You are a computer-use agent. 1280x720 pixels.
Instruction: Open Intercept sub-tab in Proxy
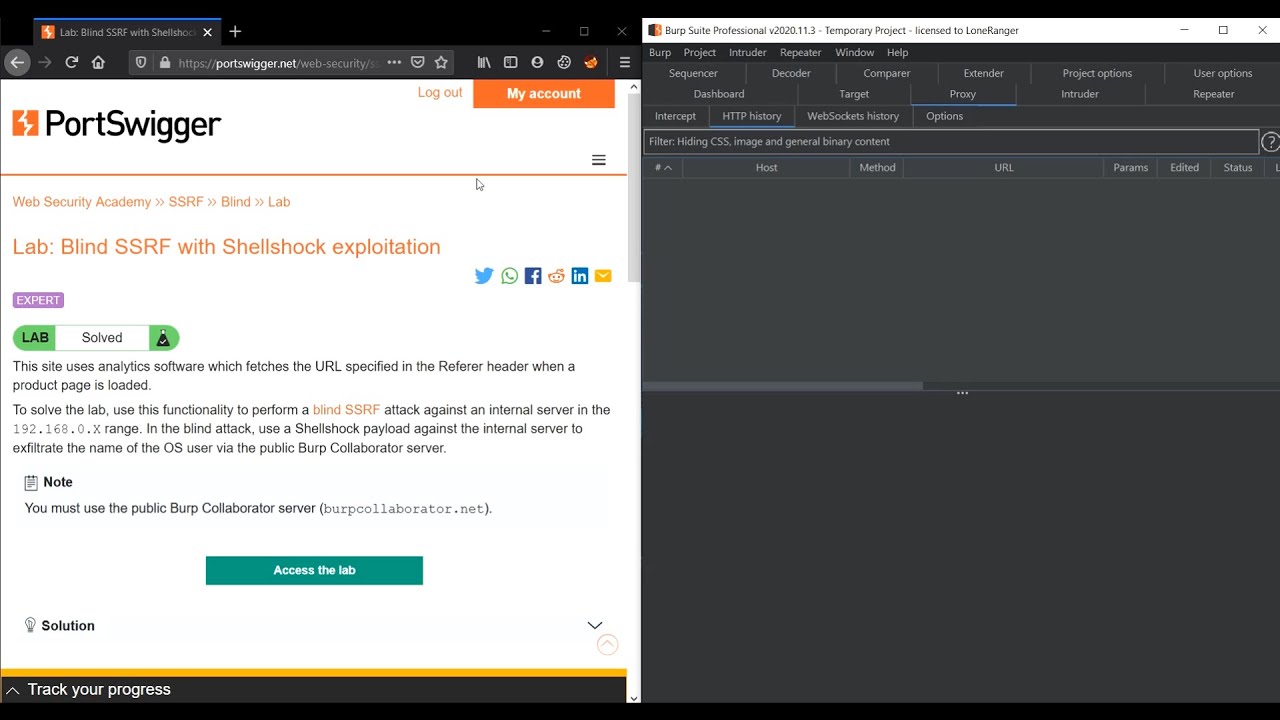pos(675,116)
